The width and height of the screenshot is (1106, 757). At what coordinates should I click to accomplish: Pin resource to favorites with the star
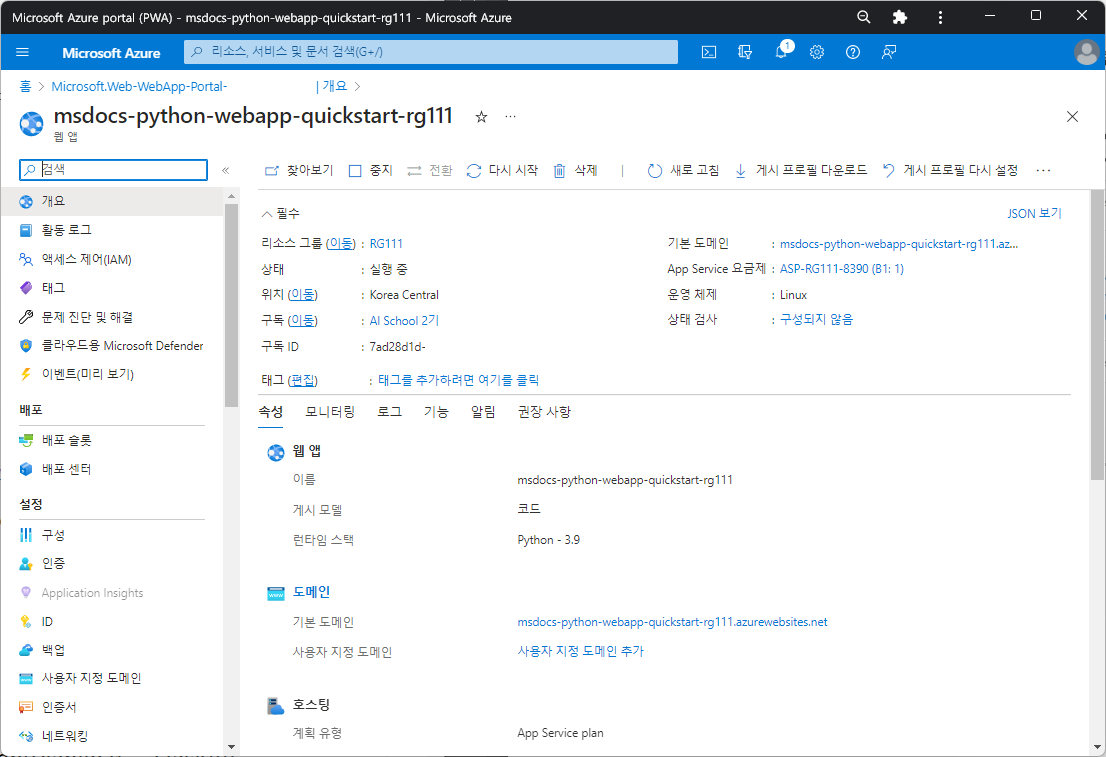(x=481, y=117)
